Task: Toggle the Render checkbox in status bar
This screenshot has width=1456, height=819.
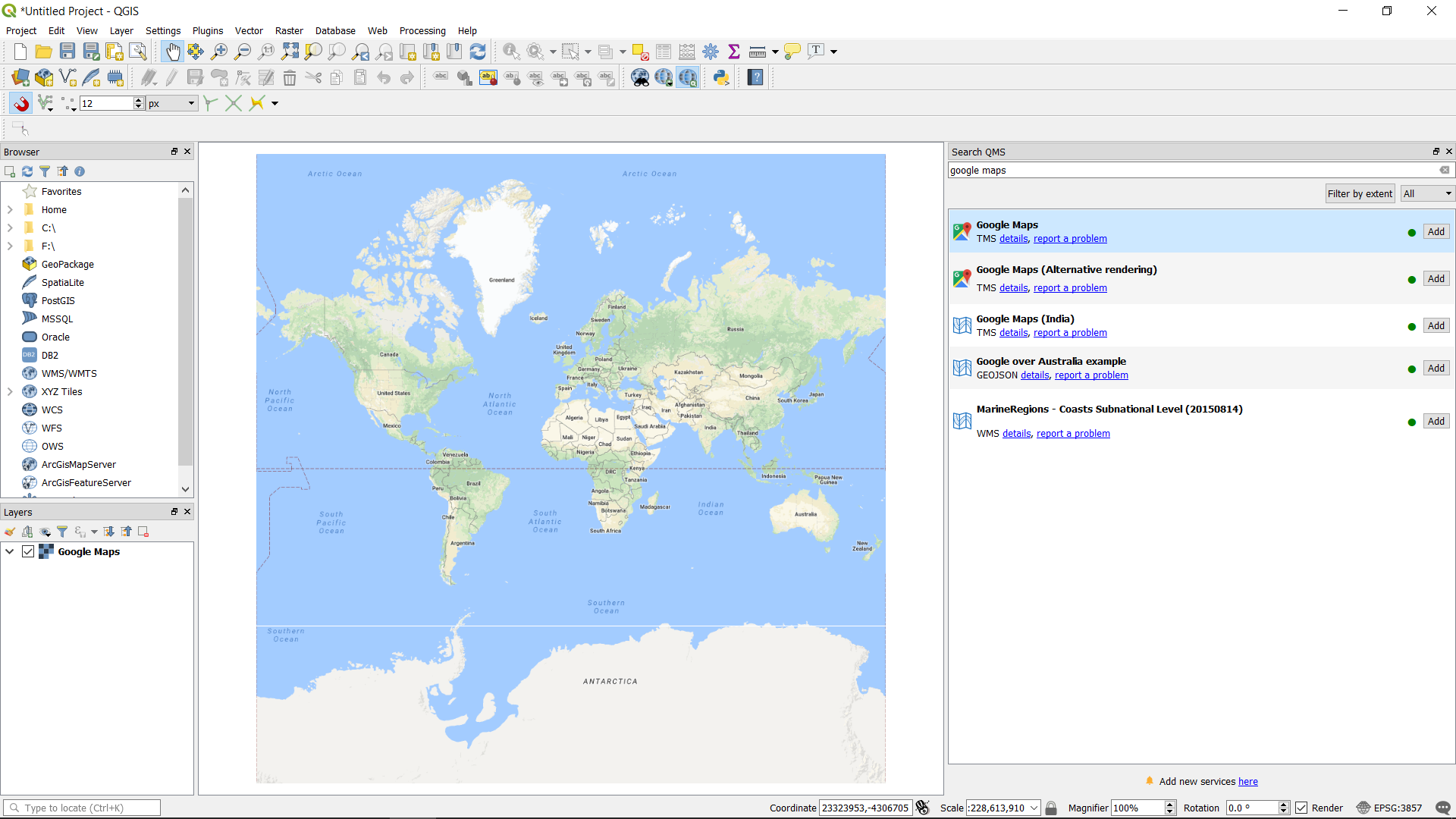Action: click(x=1301, y=808)
